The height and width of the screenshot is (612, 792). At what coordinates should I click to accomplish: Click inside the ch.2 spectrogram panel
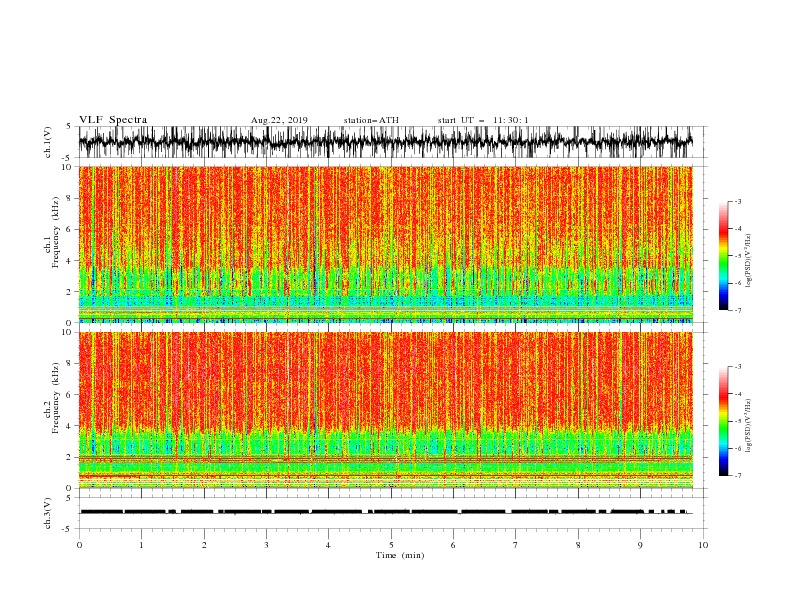click(385, 410)
